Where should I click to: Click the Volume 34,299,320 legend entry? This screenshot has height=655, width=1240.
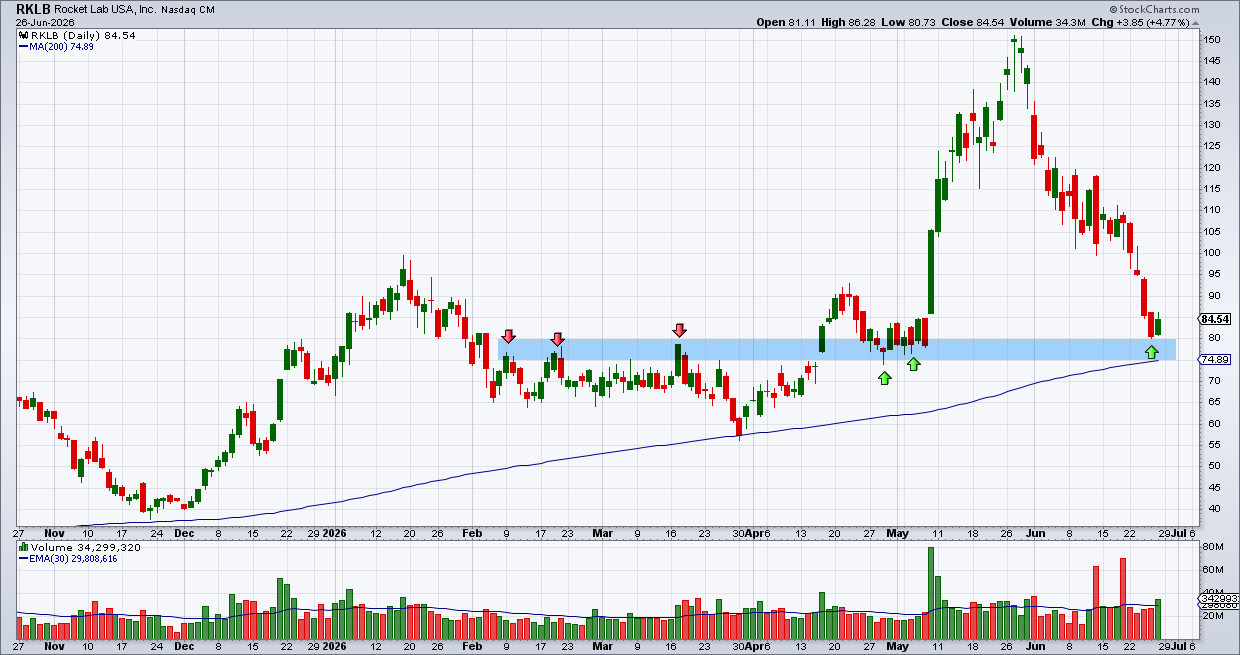click(81, 548)
